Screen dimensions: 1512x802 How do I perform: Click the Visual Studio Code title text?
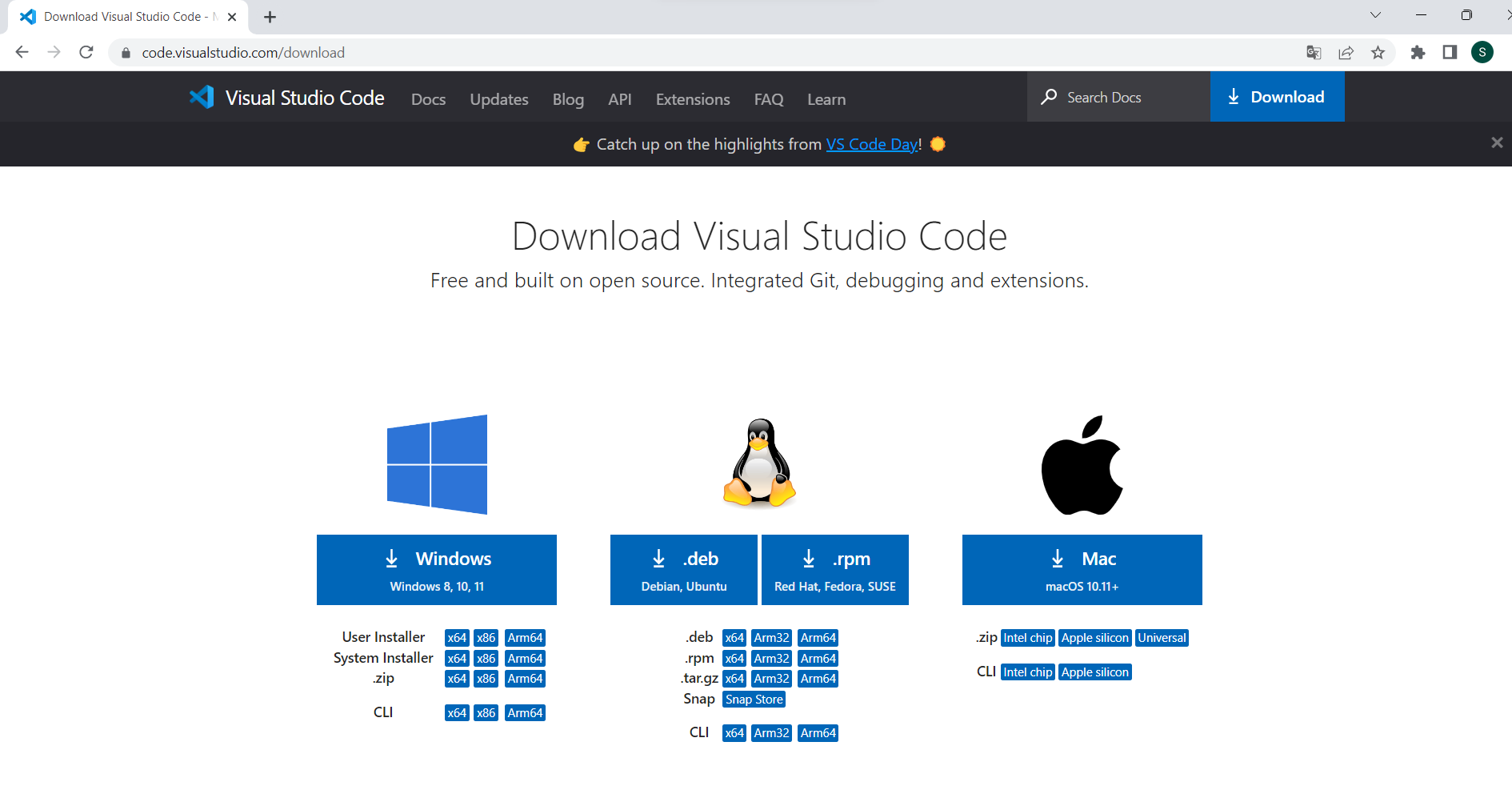pyautogui.click(x=305, y=98)
